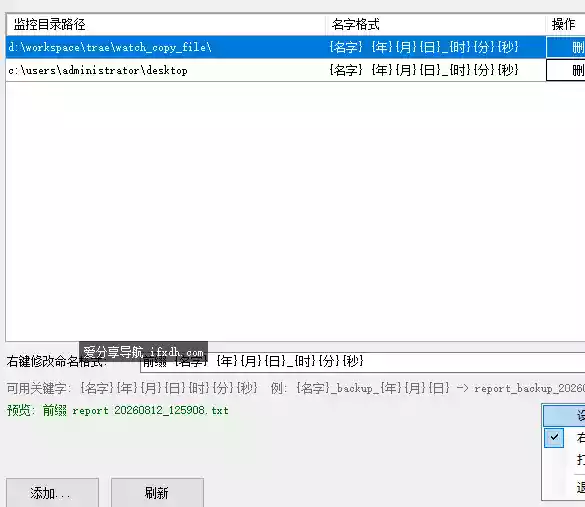Image resolution: width=585 pixels, height=507 pixels.
Task: Delete the d:\workspace\trae\watch_copy_file\ row entry
Action: click(566, 47)
